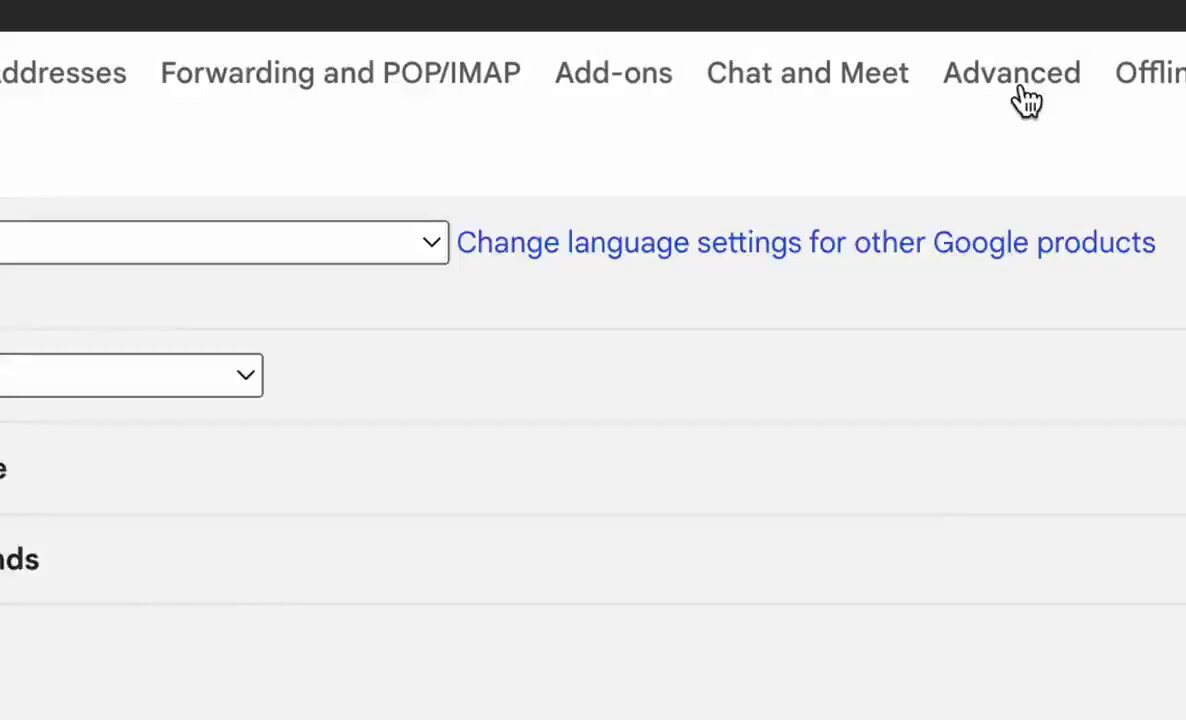Click the shorter dropdown's chevron arrow
The image size is (1186, 720).
245,375
